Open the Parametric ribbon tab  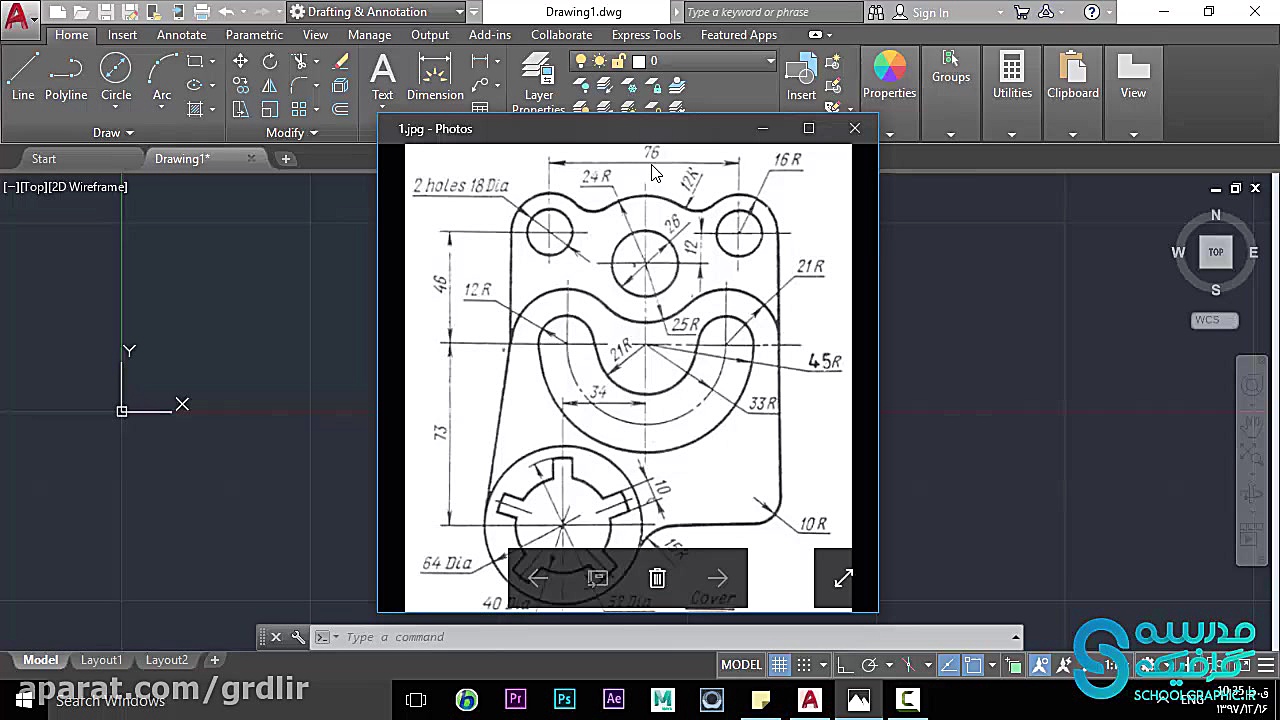(254, 35)
